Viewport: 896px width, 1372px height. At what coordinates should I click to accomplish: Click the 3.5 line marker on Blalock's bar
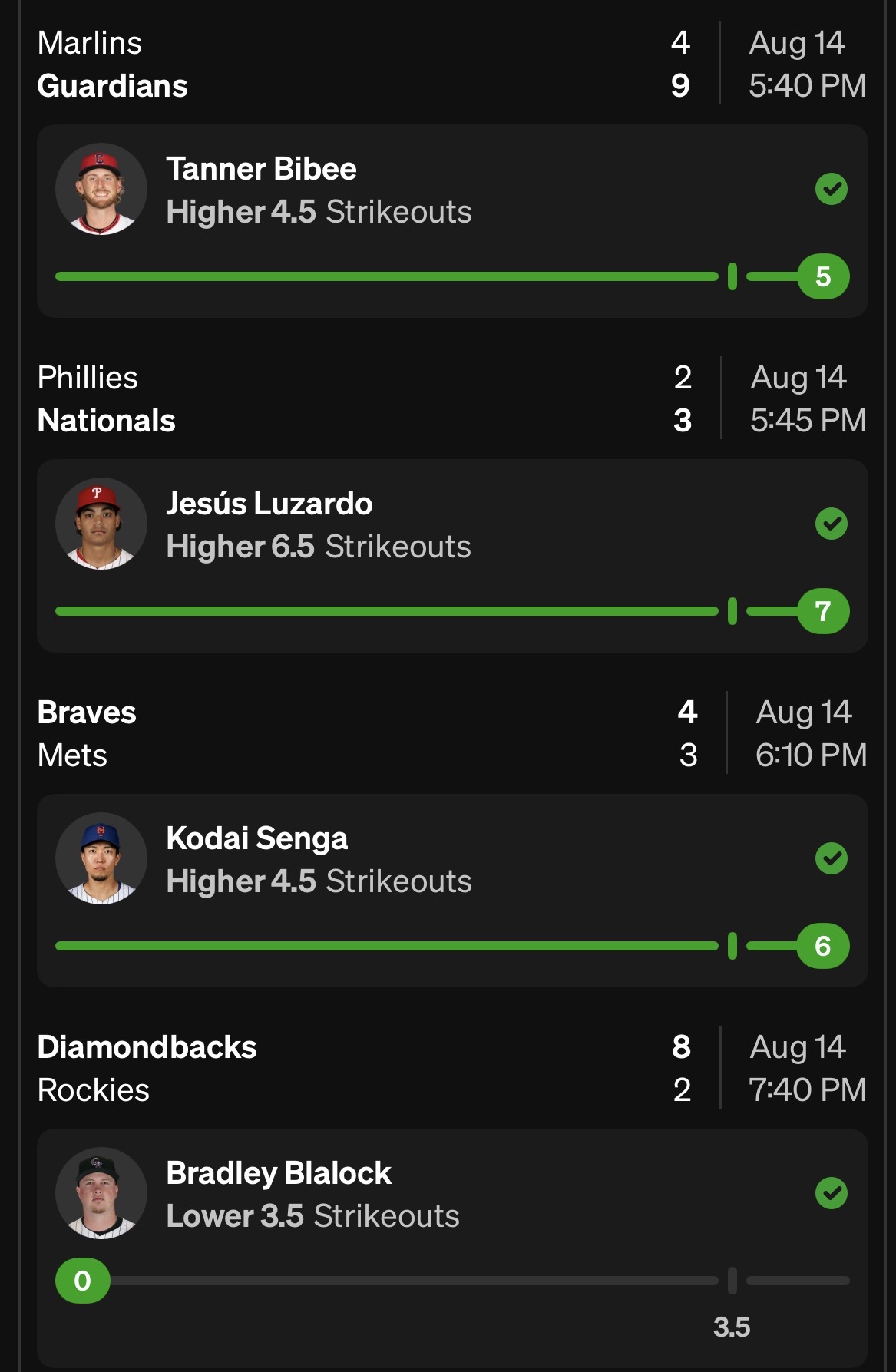[x=732, y=1281]
